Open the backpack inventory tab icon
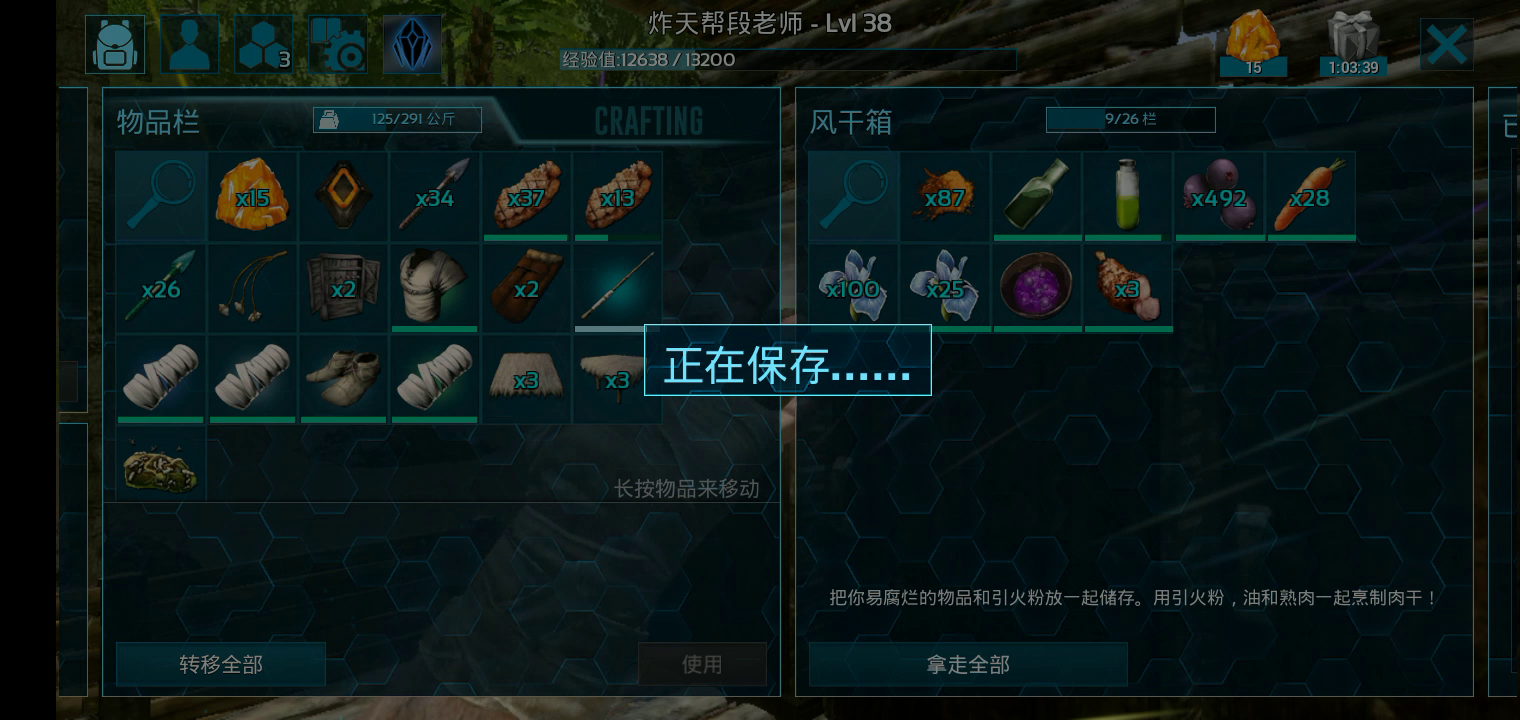 [x=115, y=45]
